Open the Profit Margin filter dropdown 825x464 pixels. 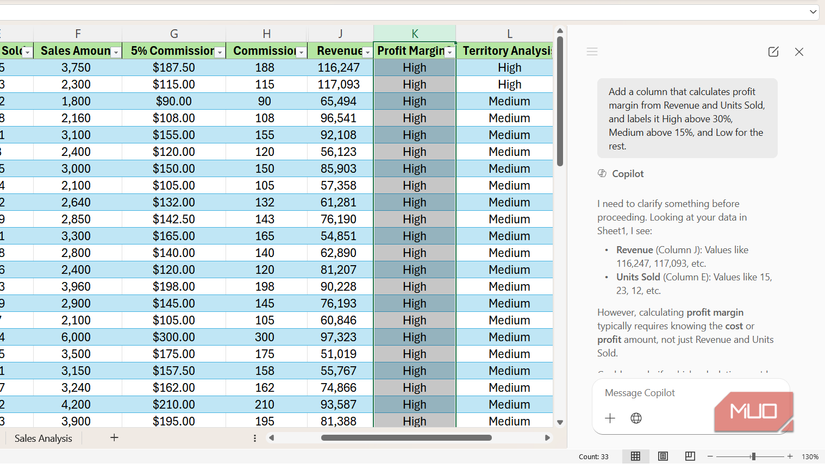pyautogui.click(x=449, y=52)
